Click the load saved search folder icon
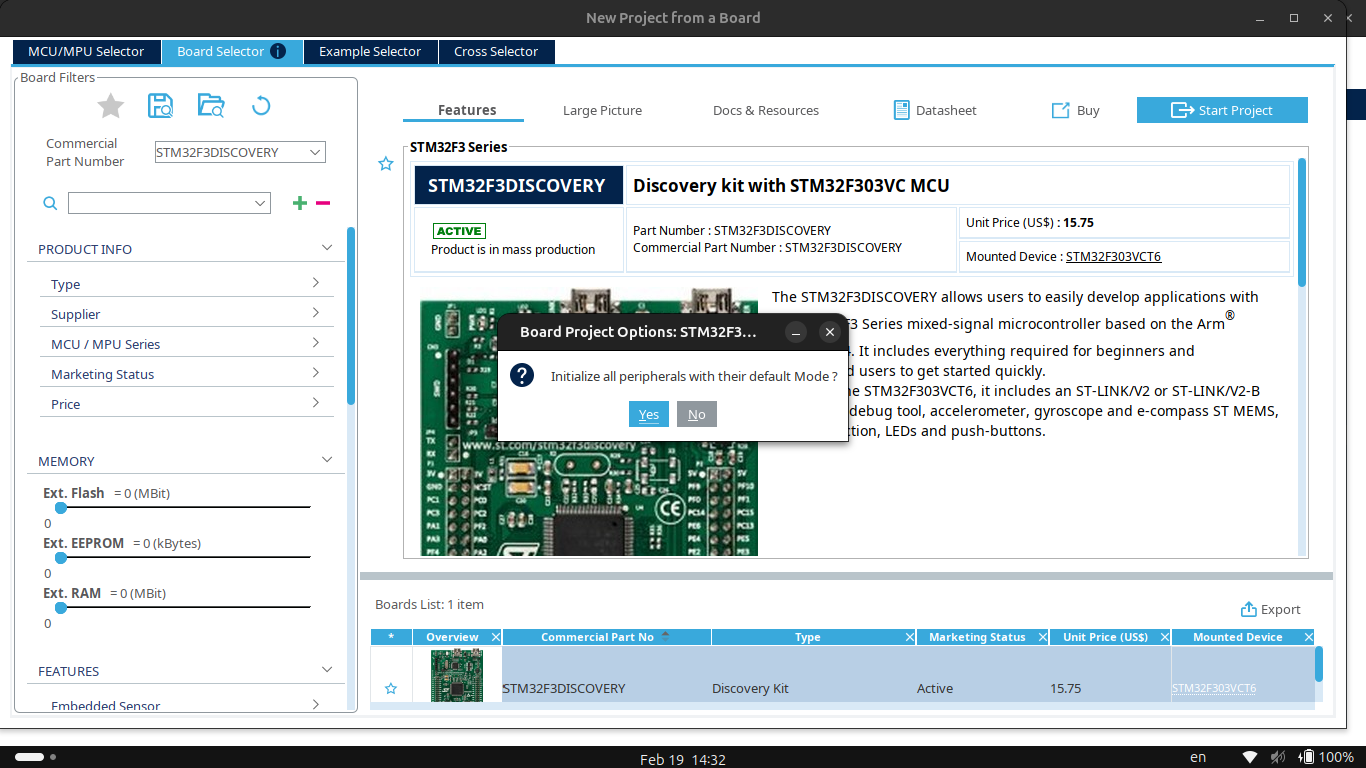The width and height of the screenshot is (1366, 768). click(x=211, y=106)
